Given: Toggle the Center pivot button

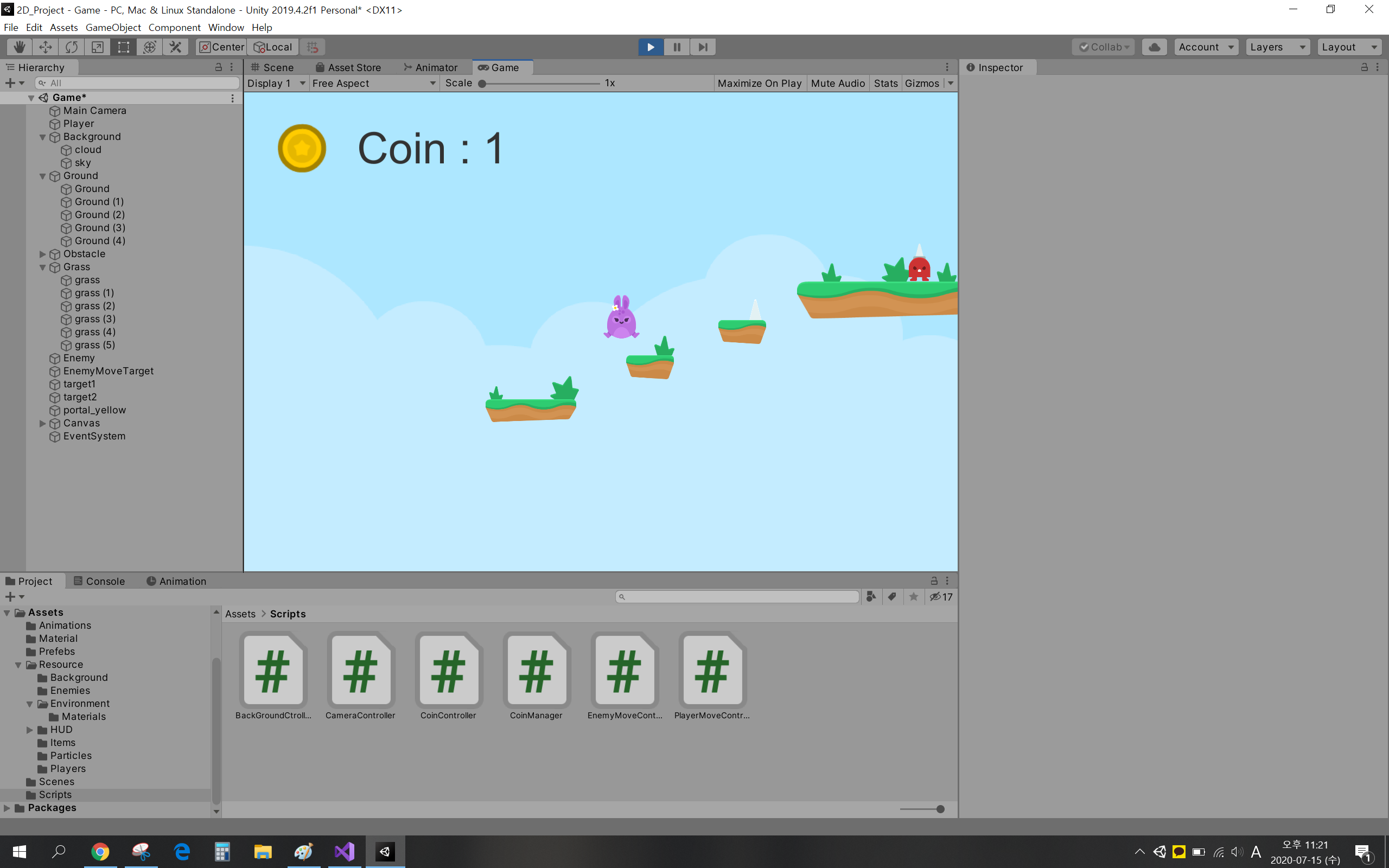Looking at the screenshot, I should tap(221, 47).
